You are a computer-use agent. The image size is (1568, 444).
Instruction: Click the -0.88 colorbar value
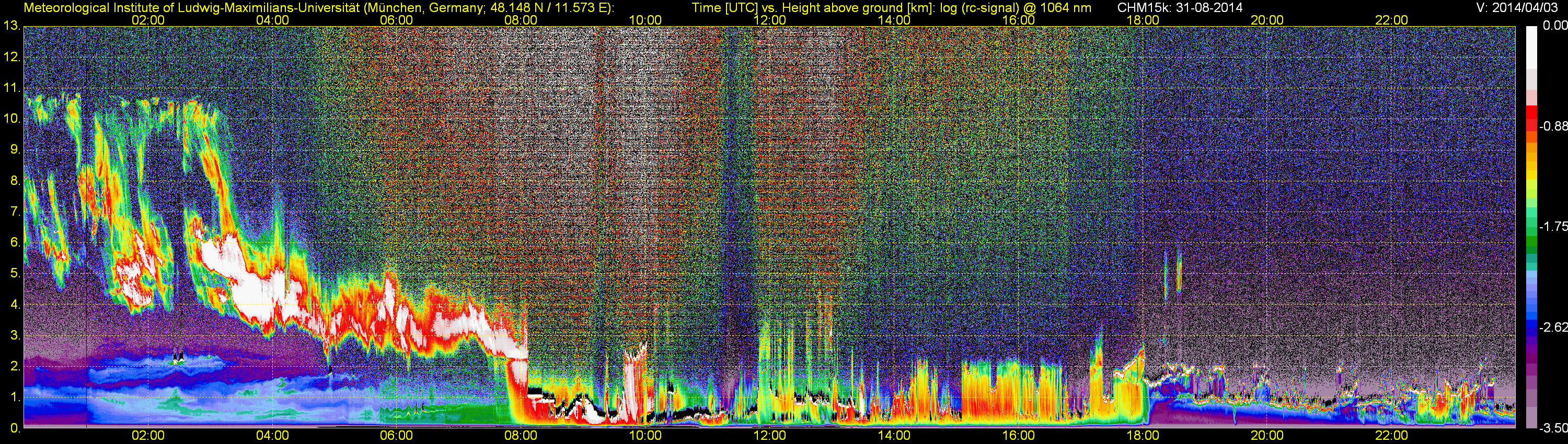point(1553,126)
